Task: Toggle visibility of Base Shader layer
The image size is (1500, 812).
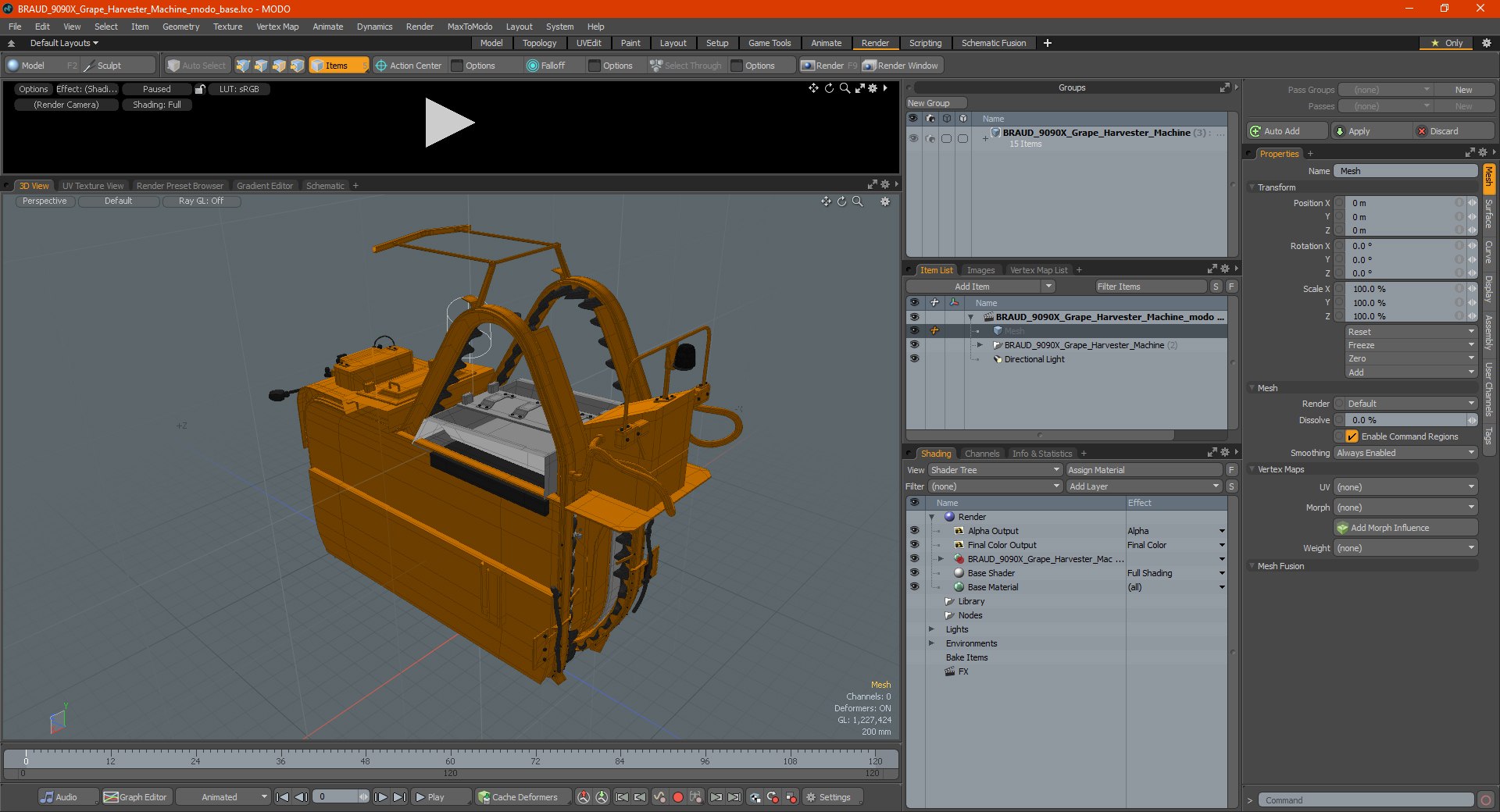Action: pyautogui.click(x=914, y=573)
